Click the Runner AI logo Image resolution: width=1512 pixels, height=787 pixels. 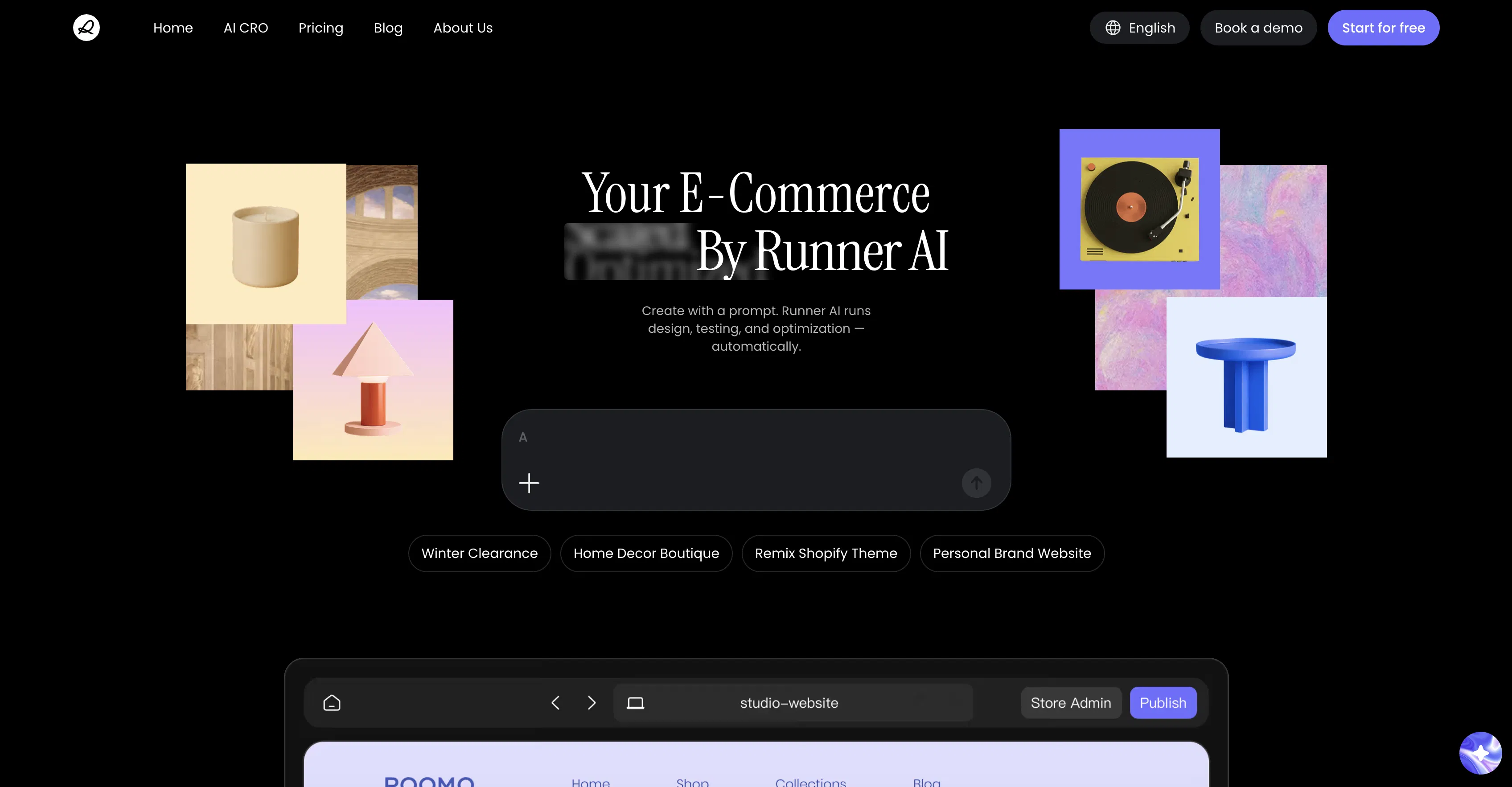[x=86, y=27]
